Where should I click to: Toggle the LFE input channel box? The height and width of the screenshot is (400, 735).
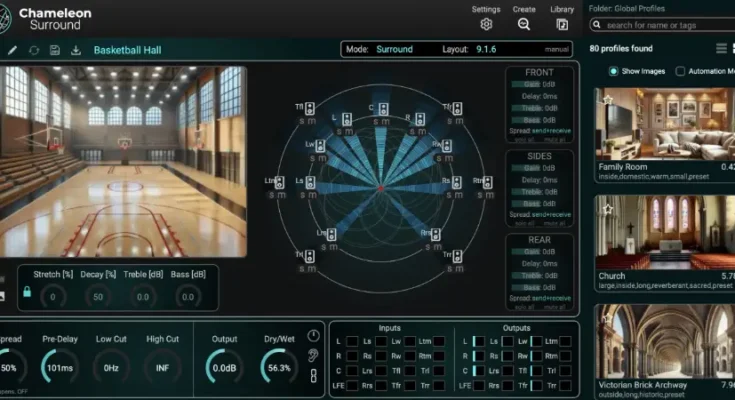[351, 385]
